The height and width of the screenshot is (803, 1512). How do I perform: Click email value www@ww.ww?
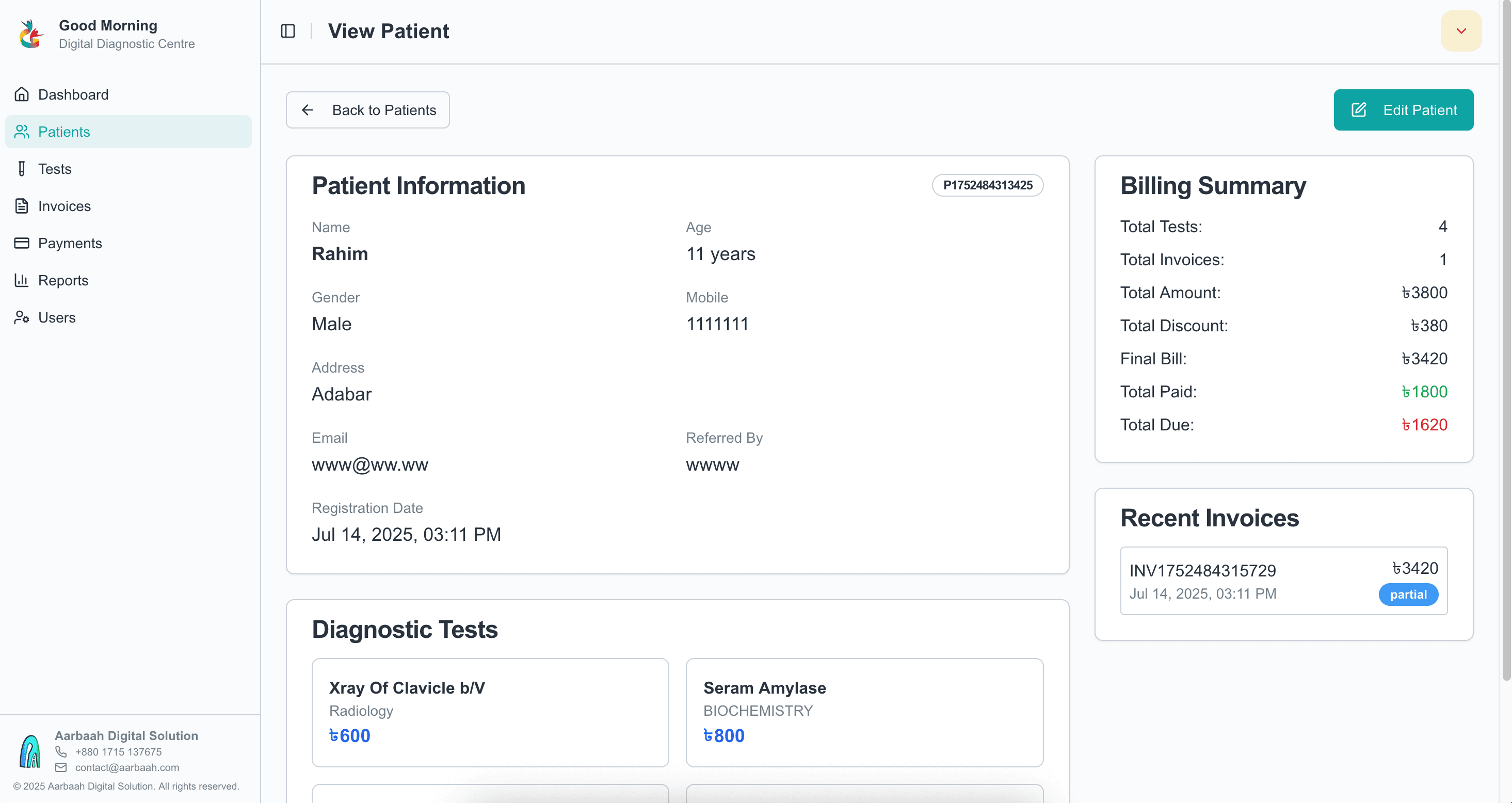370,465
